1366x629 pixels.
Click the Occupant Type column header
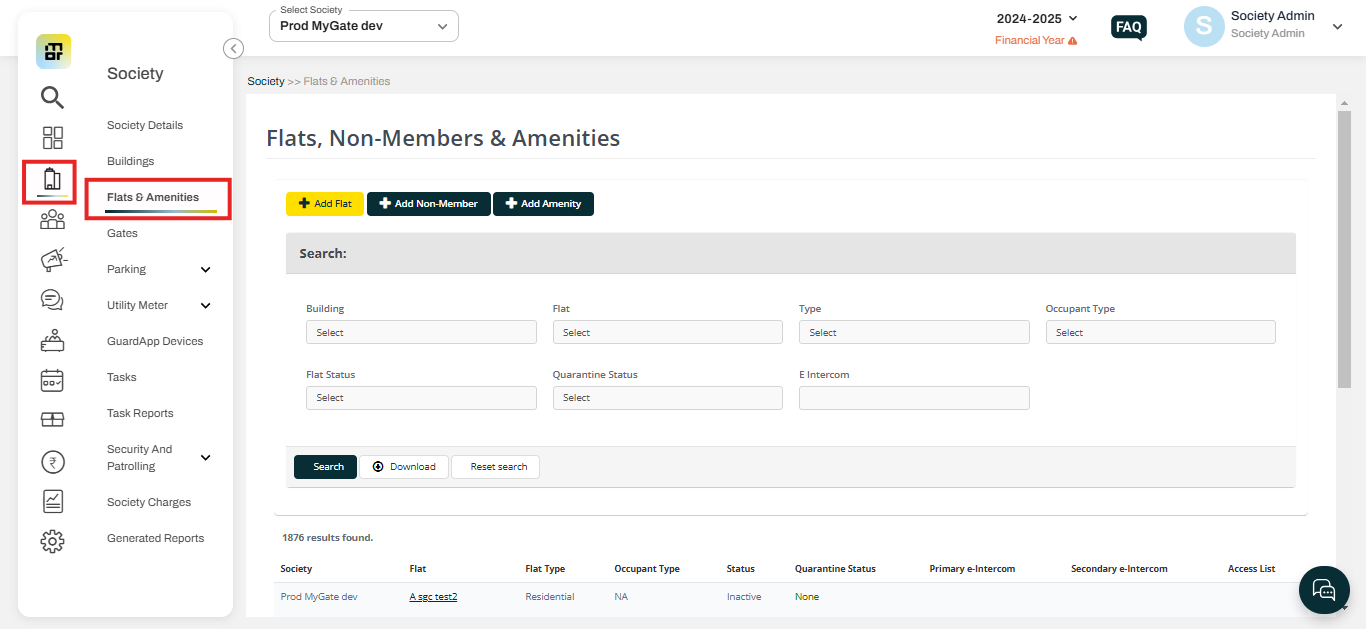(647, 569)
